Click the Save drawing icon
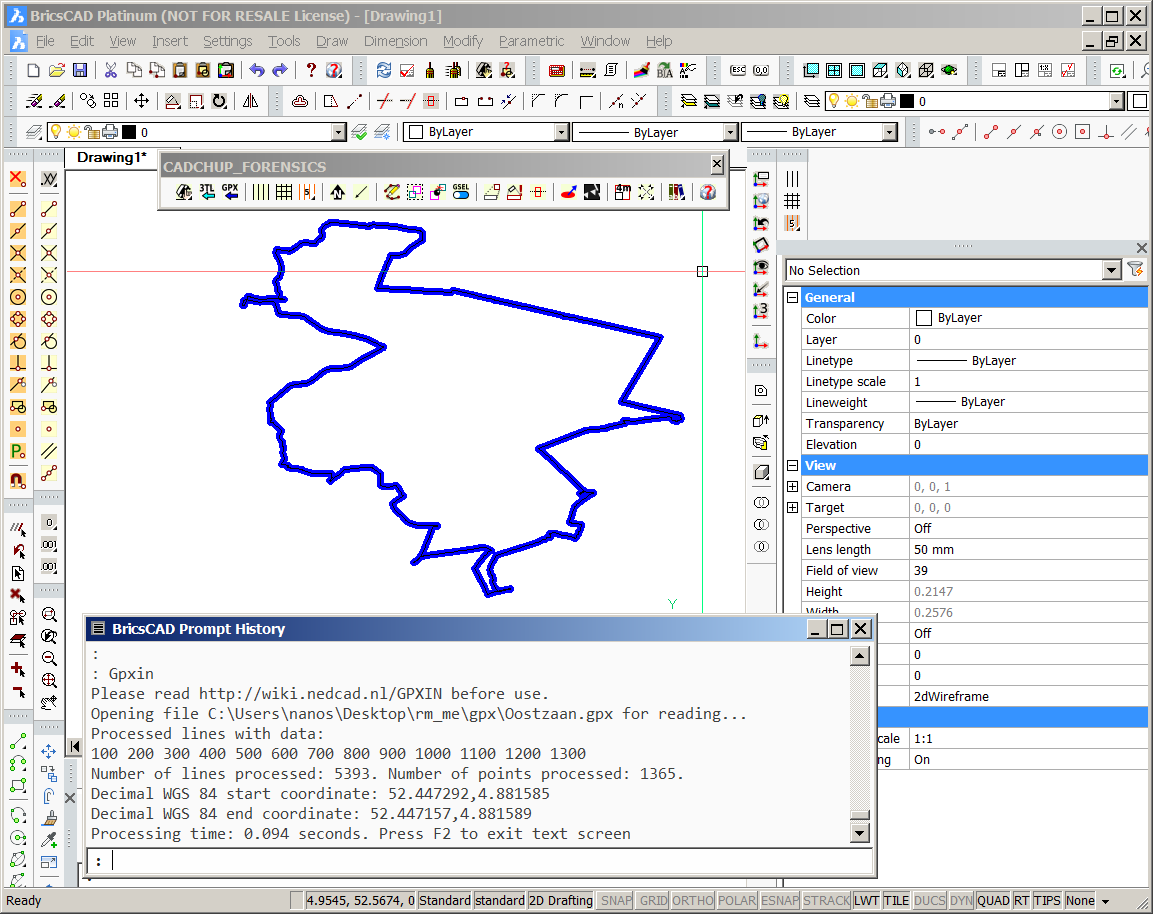This screenshot has height=914, width=1153. (80, 70)
